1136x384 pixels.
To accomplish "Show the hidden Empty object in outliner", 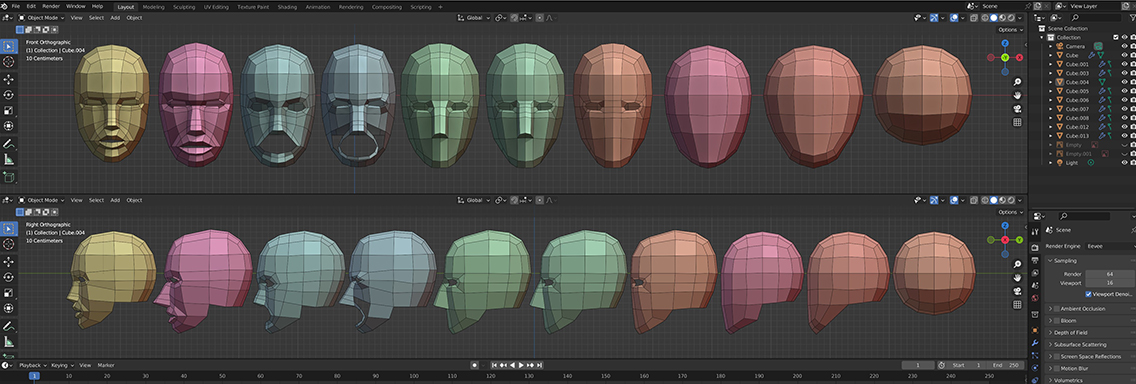I will (1124, 144).
